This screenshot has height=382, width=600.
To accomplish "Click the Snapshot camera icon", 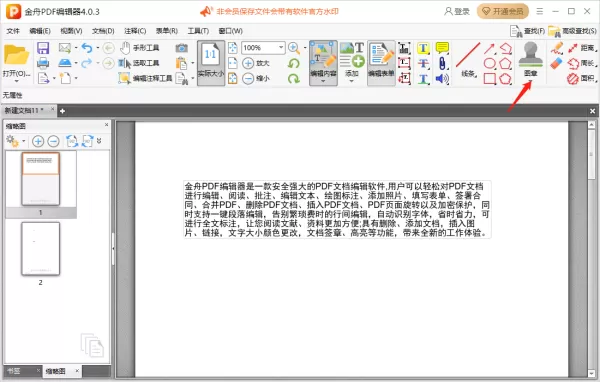I will pyautogui.click(x=181, y=48).
